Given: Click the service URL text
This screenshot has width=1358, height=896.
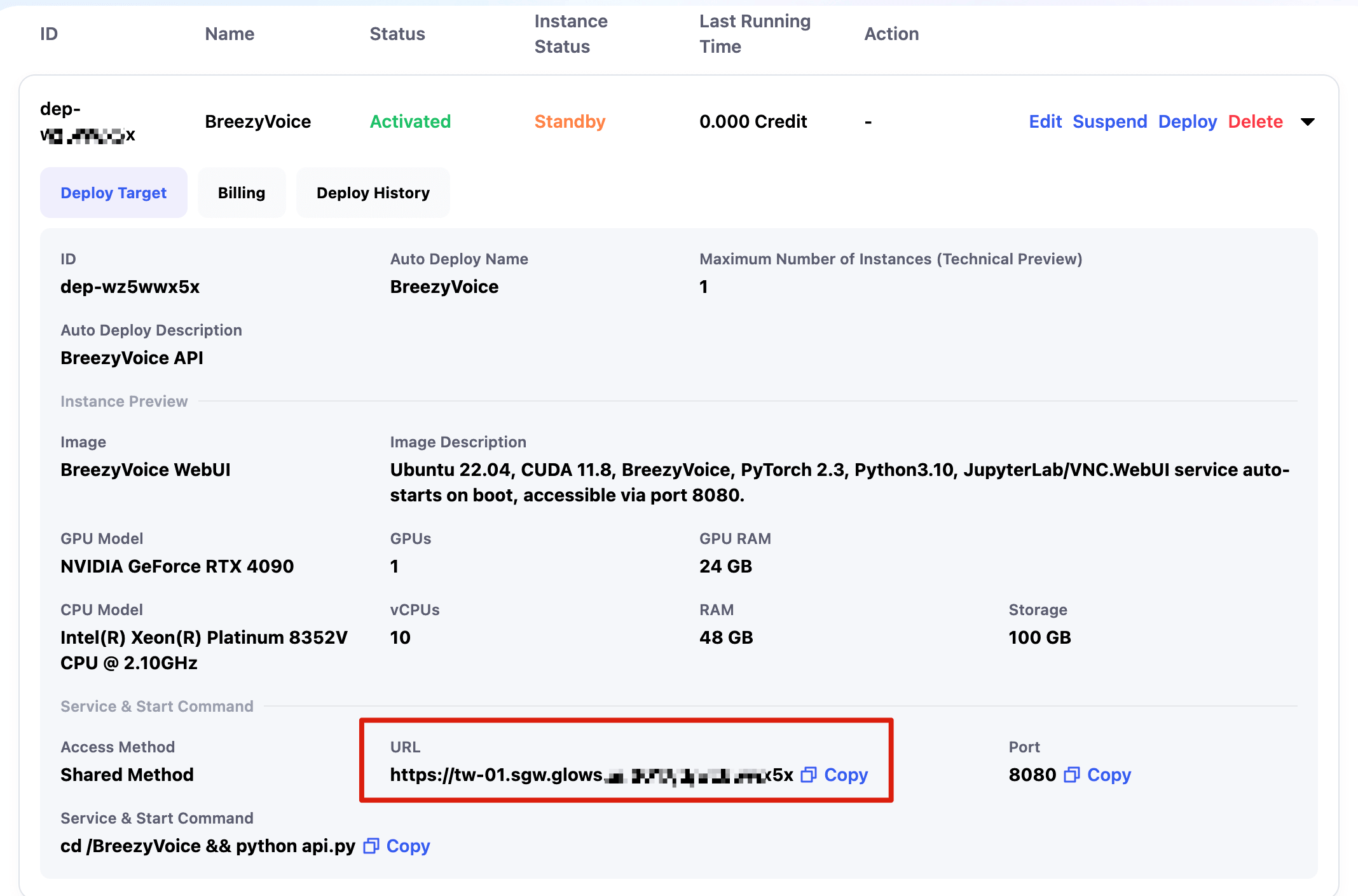Looking at the screenshot, I should pyautogui.click(x=591, y=775).
